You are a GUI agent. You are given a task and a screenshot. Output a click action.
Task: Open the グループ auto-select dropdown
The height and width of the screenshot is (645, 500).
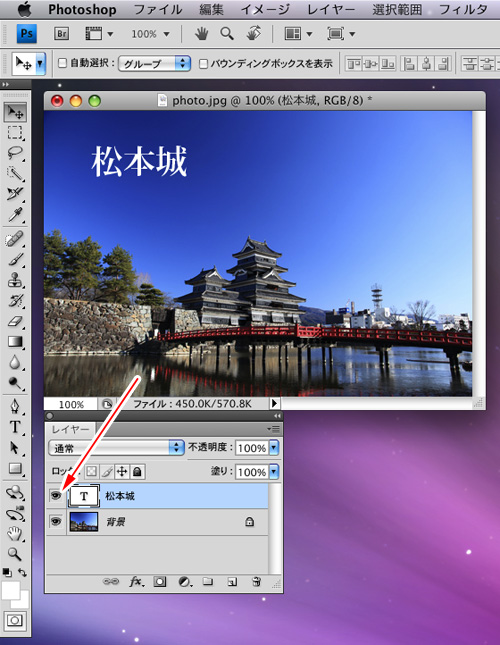click(155, 64)
